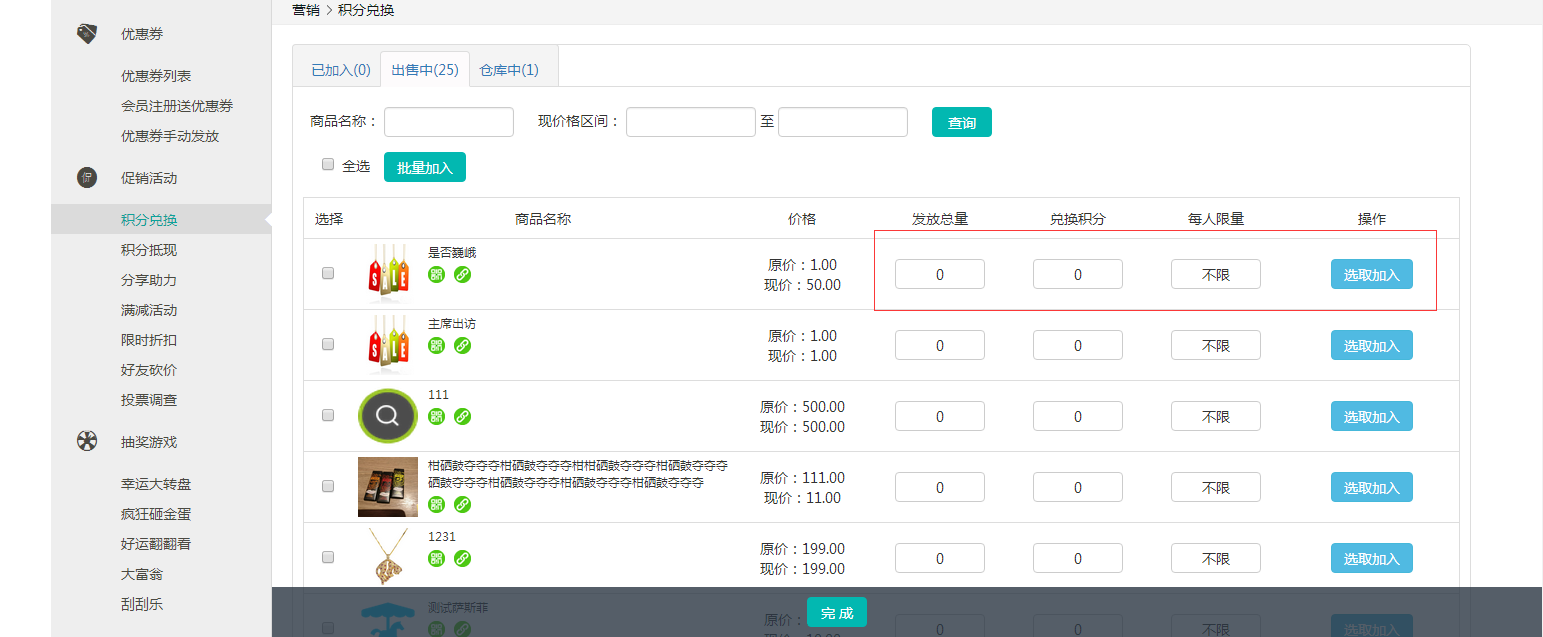Click the 批量加入 batch add button
Screen dimensions: 1543x637
pyautogui.click(x=425, y=167)
